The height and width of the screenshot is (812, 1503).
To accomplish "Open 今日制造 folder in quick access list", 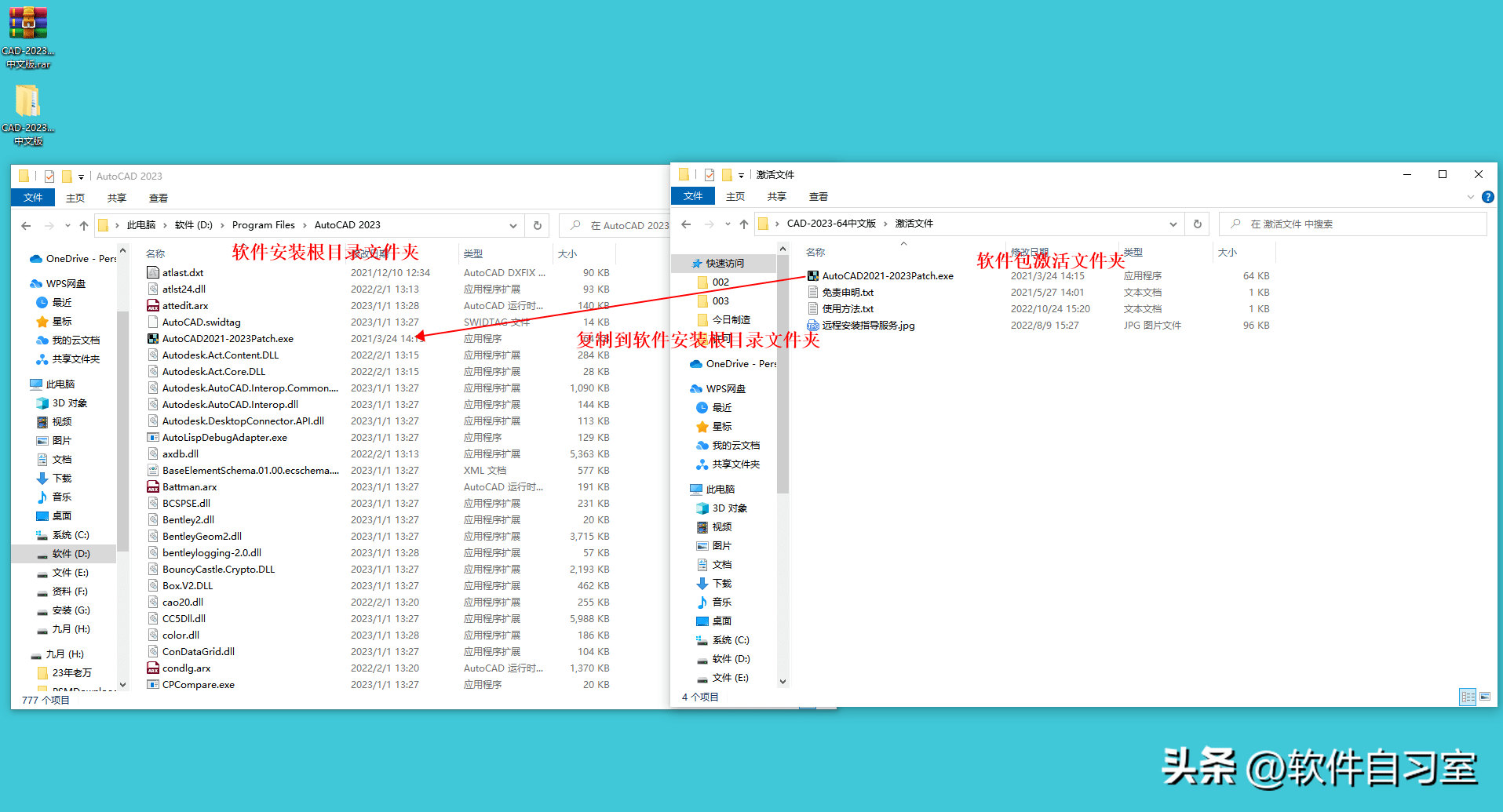I will [x=724, y=320].
